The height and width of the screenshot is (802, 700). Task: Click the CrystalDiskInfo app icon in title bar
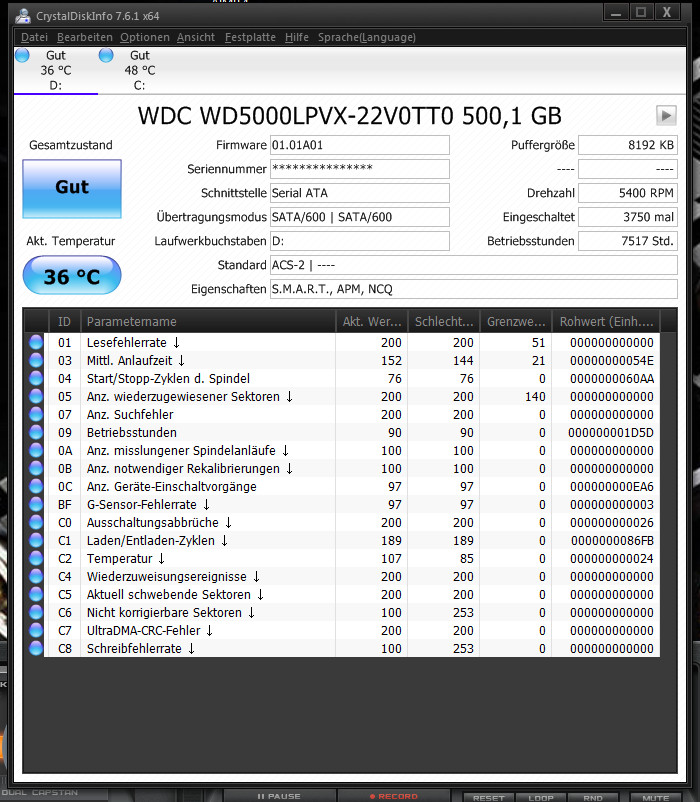click(x=22, y=16)
